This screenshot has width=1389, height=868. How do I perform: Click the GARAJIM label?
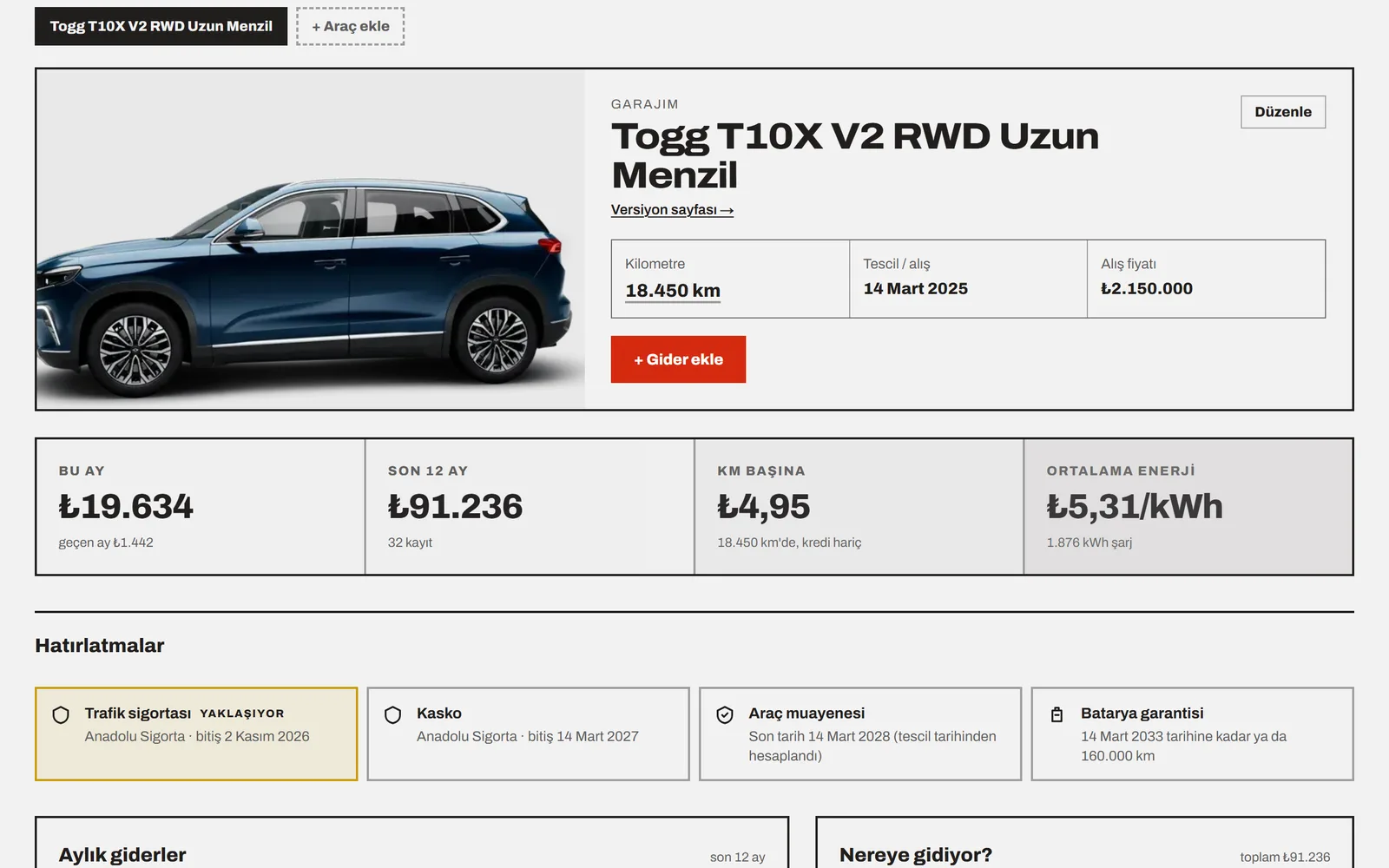click(x=645, y=104)
